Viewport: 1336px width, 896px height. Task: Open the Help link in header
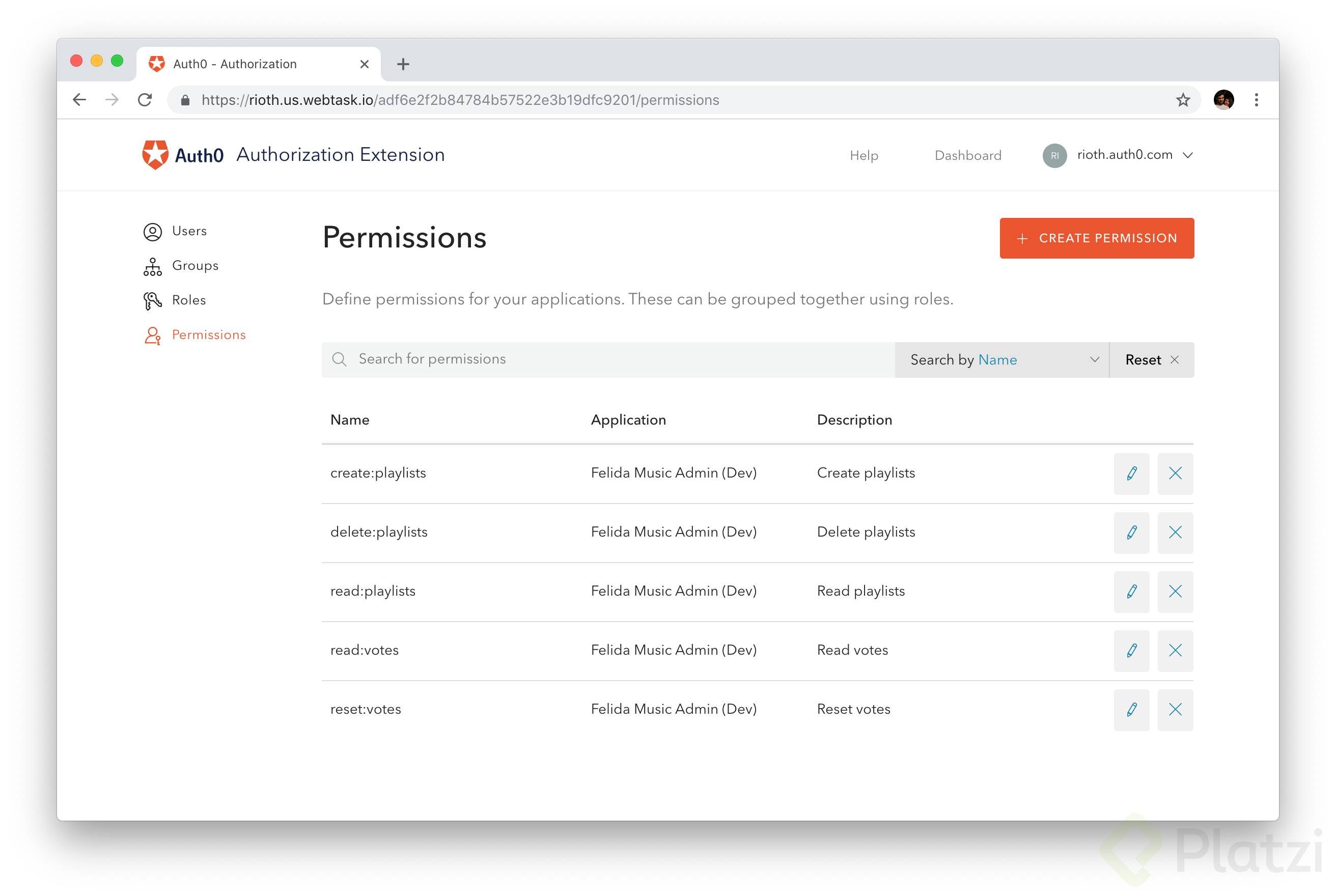pos(864,155)
